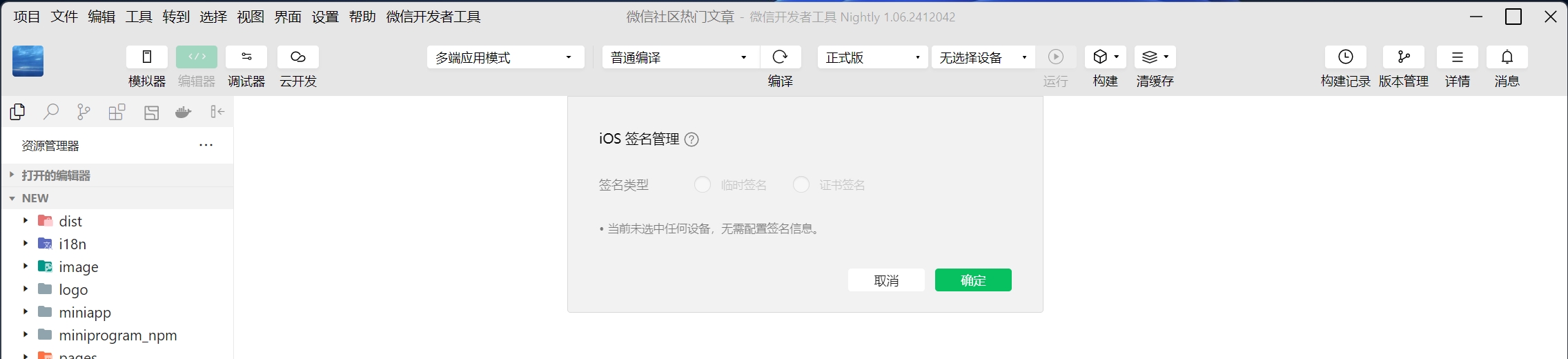The image size is (1568, 359).
Task: Open cloud development (云开发)
Action: pos(298,57)
